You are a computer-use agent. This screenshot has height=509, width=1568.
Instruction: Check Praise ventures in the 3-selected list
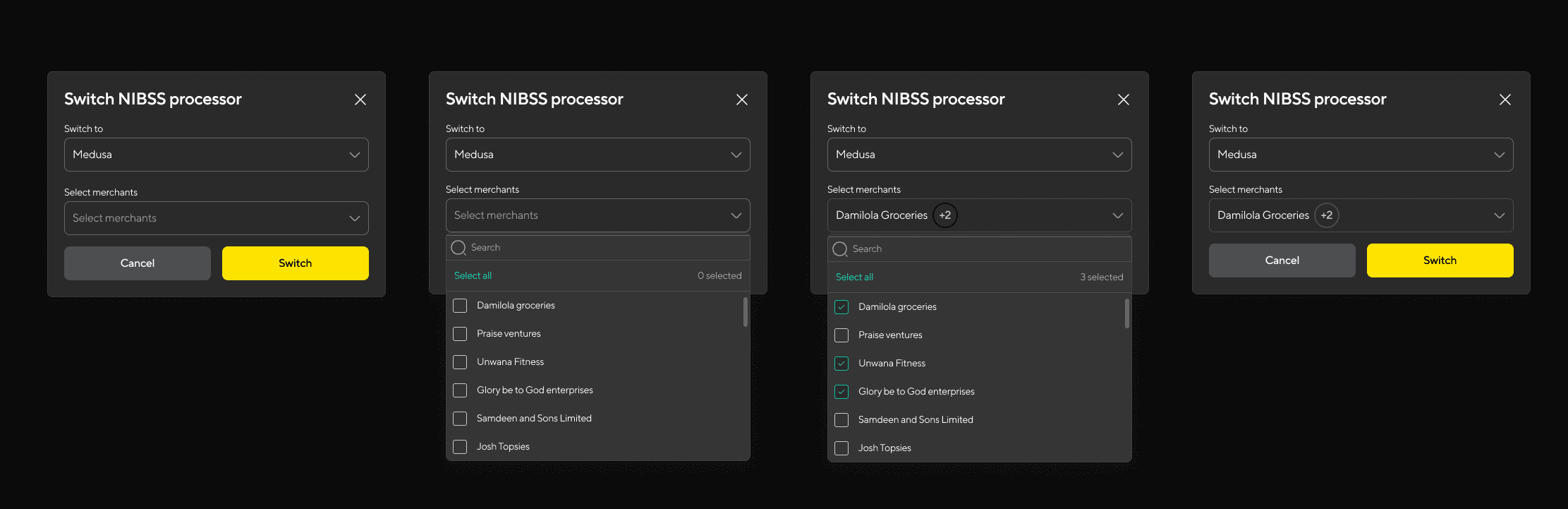tap(841, 335)
